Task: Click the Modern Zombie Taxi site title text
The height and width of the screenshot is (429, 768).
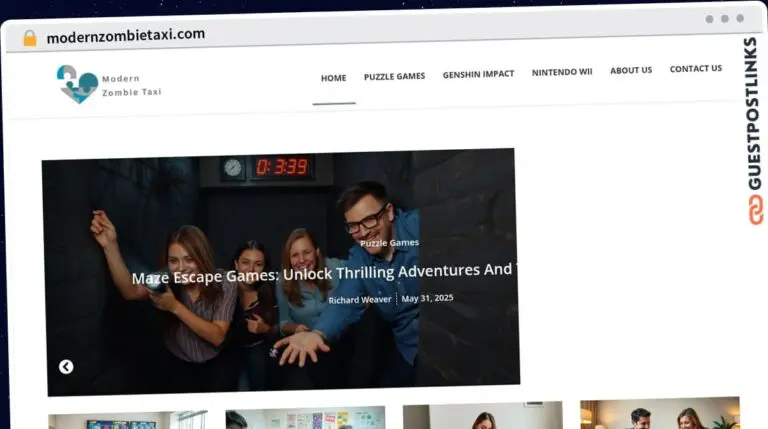Action: click(x=132, y=85)
